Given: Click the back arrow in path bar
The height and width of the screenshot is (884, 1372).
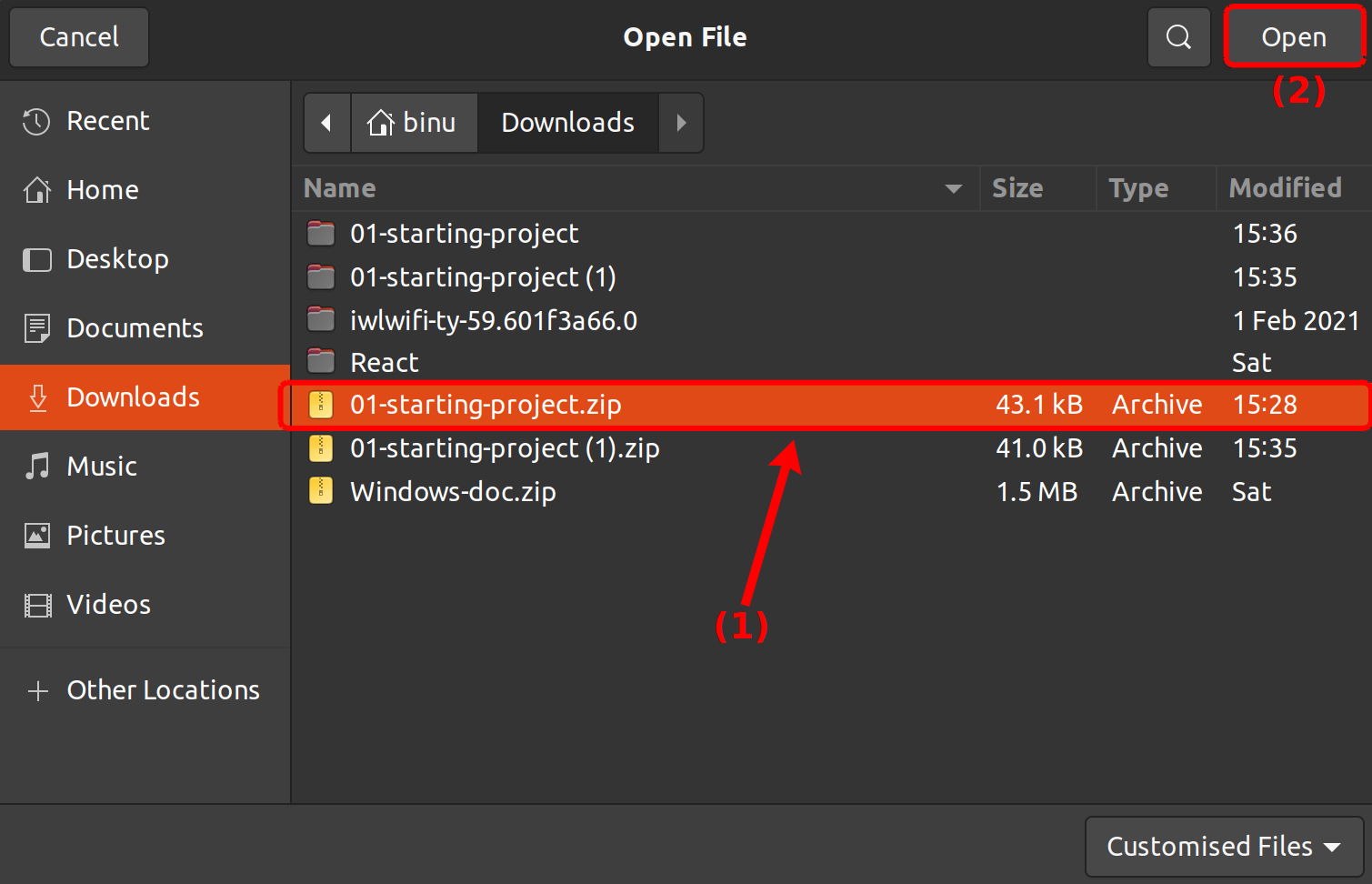Looking at the screenshot, I should coord(326,123).
